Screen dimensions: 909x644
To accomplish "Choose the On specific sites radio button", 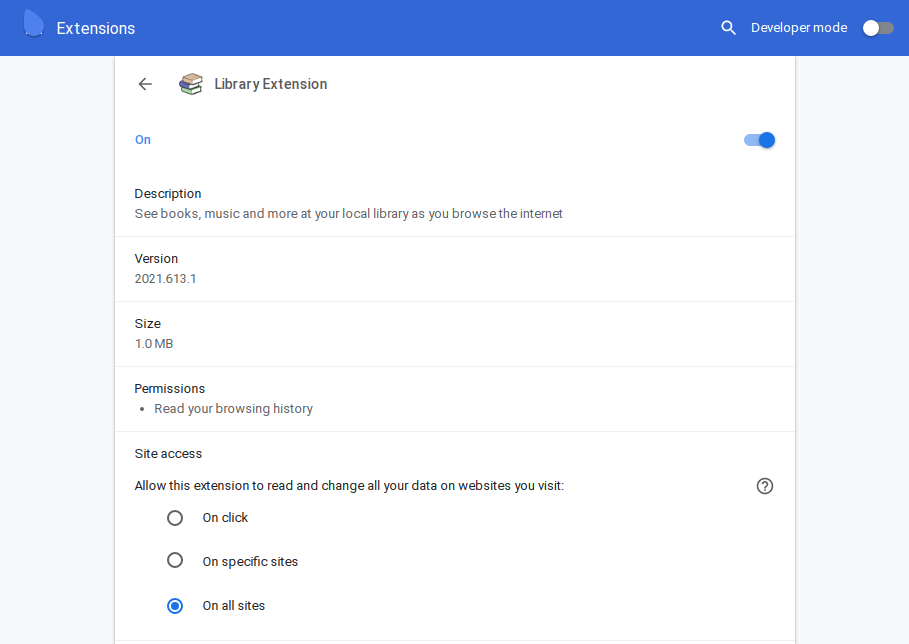I will (x=175, y=560).
